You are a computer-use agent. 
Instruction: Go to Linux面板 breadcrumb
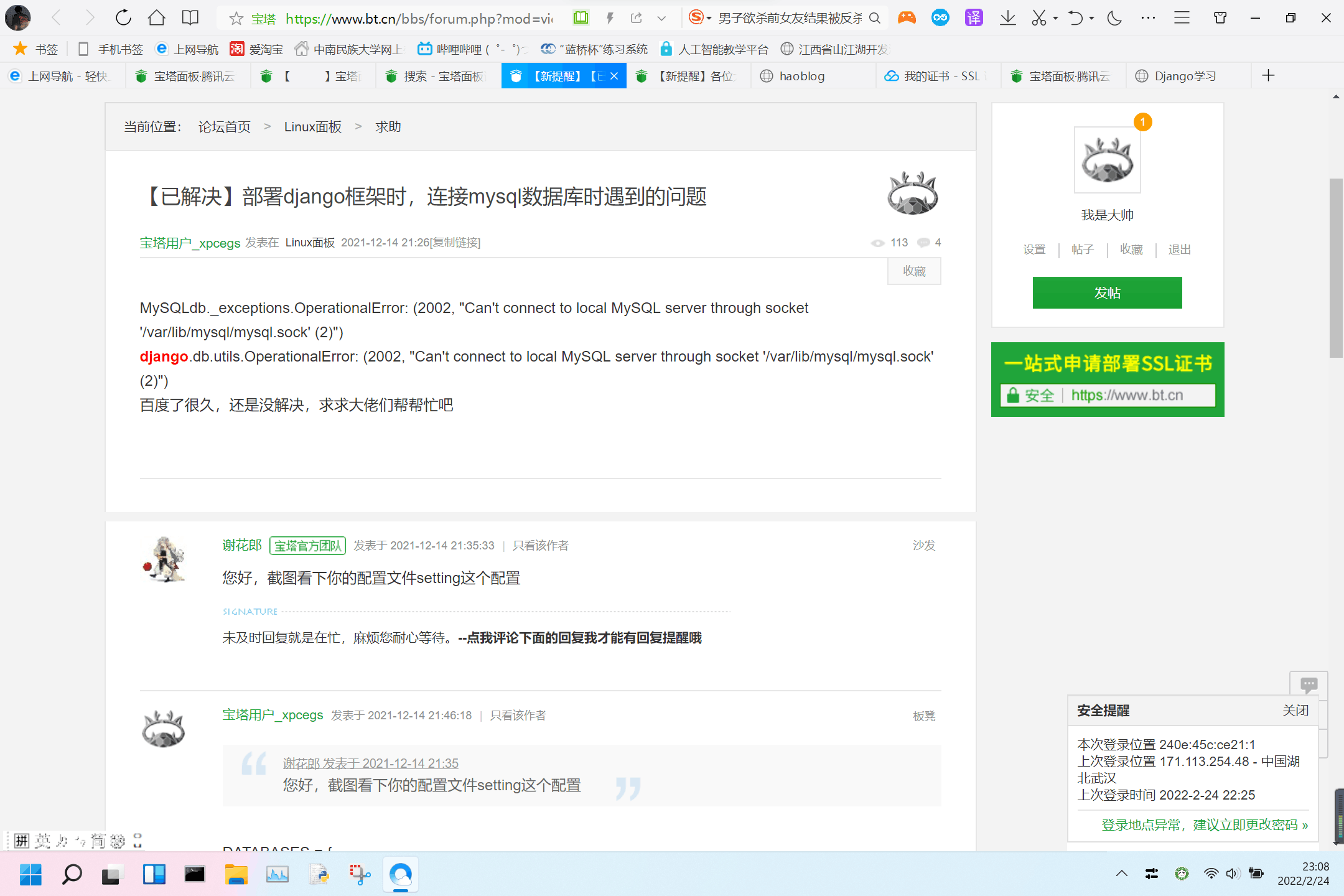313,127
